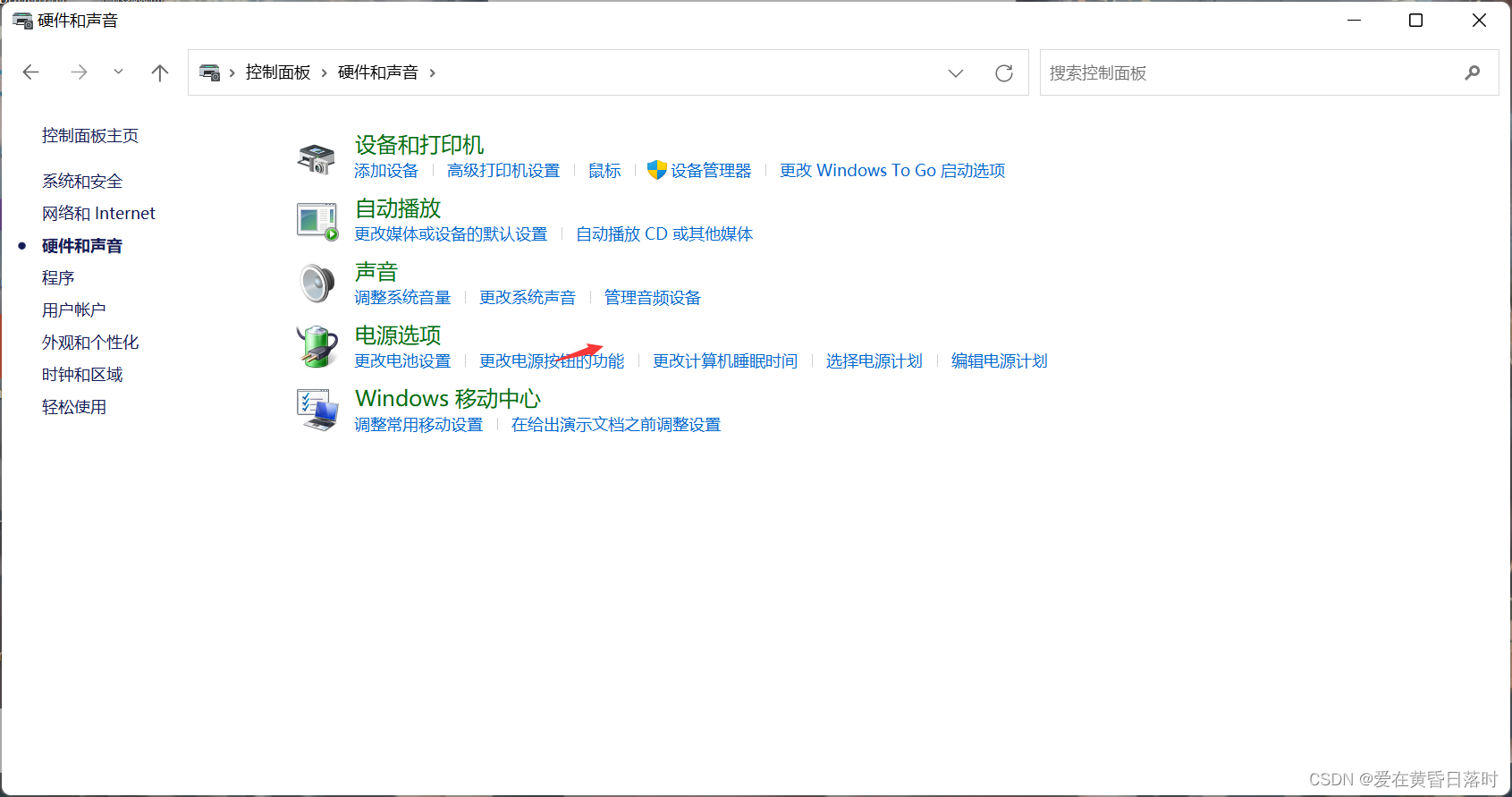Select 硬件和声音 in the sidebar
Viewport: 1512px width, 797px height.
[x=82, y=246]
